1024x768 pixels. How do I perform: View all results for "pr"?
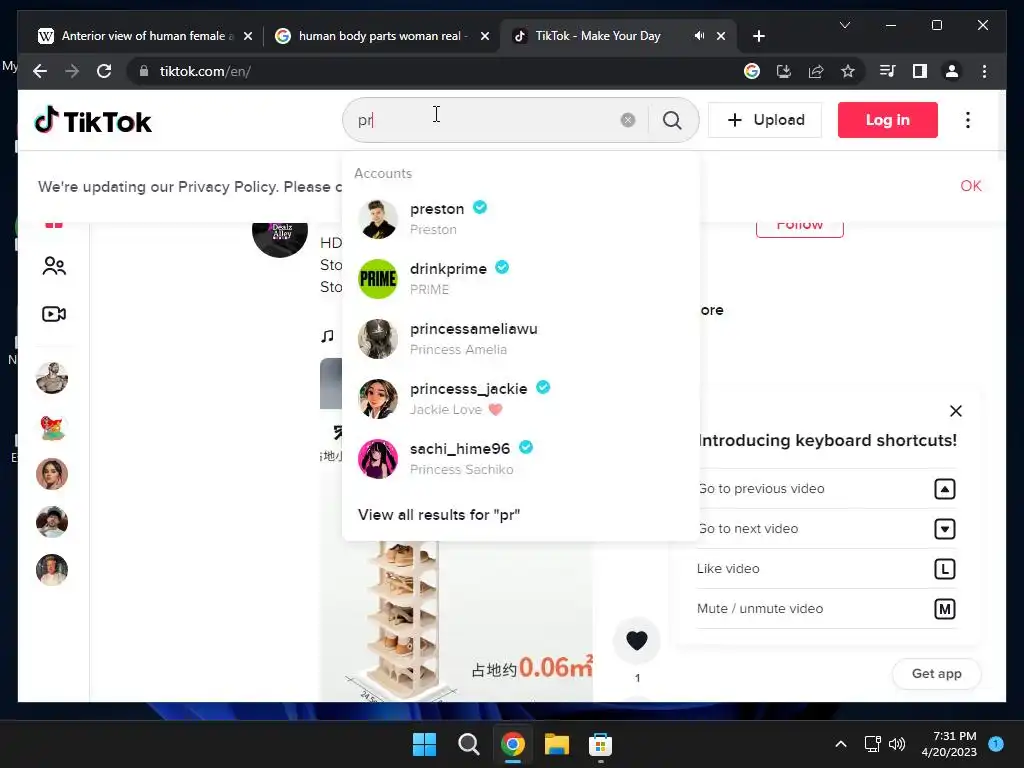click(439, 515)
